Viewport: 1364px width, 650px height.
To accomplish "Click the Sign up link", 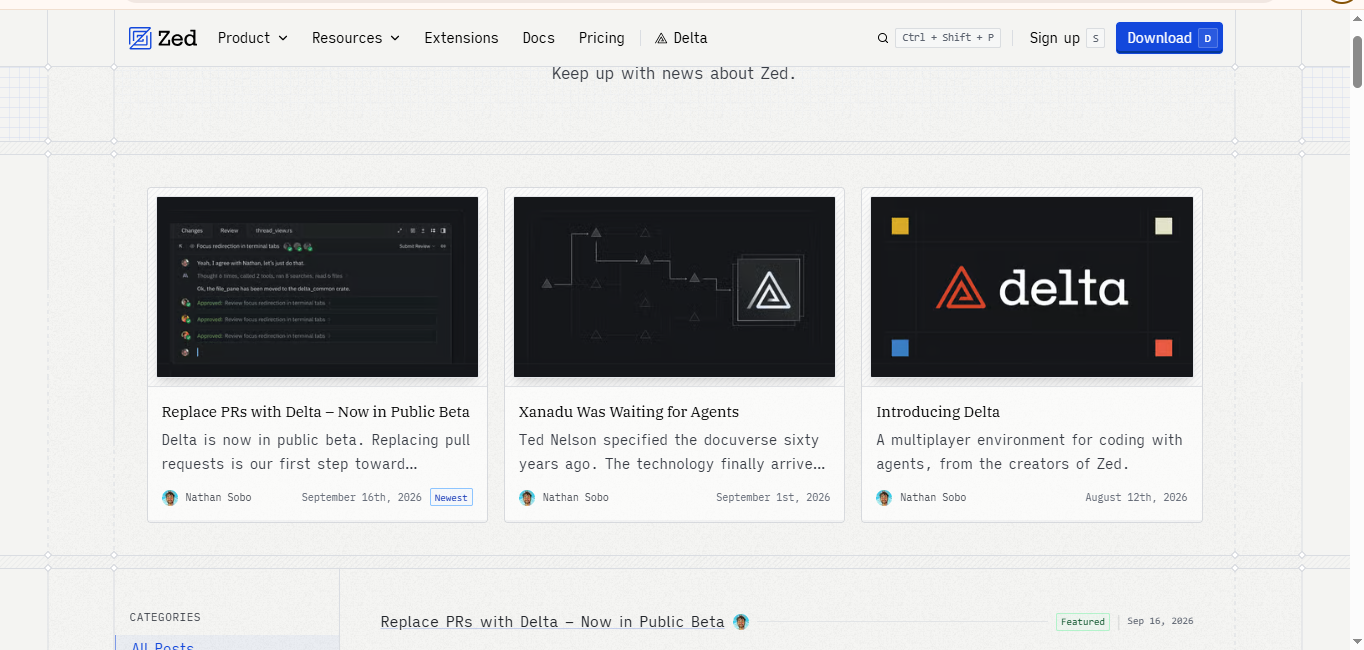I will tap(1055, 38).
